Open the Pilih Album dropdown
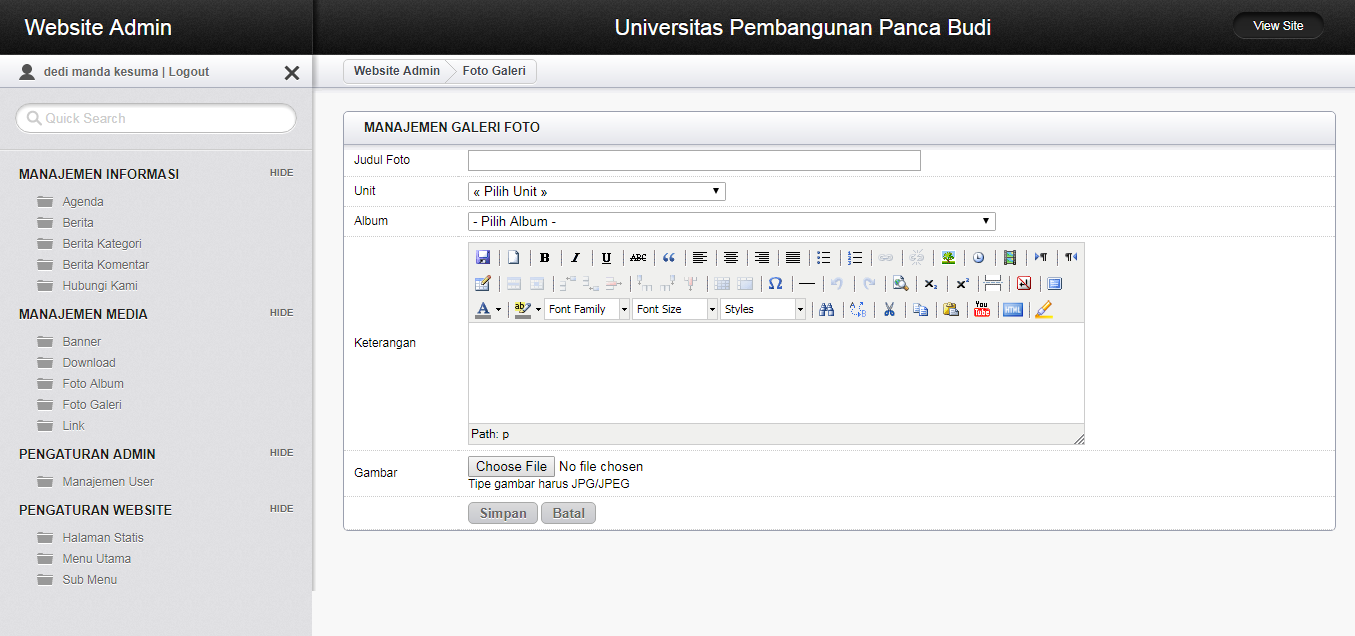Image resolution: width=1355 pixels, height=636 pixels. click(x=731, y=221)
